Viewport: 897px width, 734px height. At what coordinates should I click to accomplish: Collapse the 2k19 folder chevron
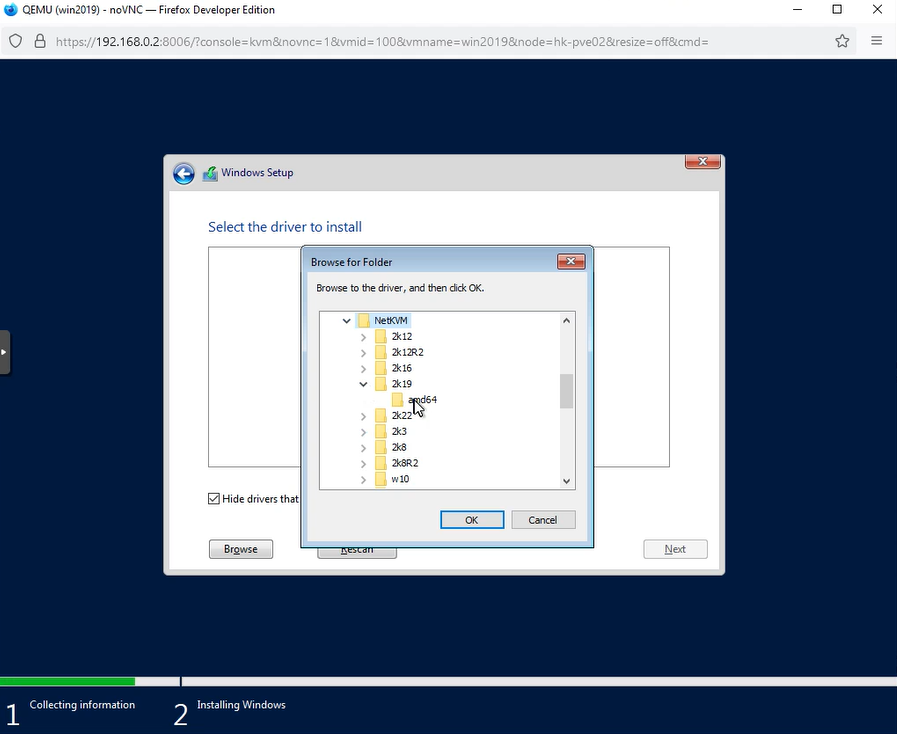(363, 384)
